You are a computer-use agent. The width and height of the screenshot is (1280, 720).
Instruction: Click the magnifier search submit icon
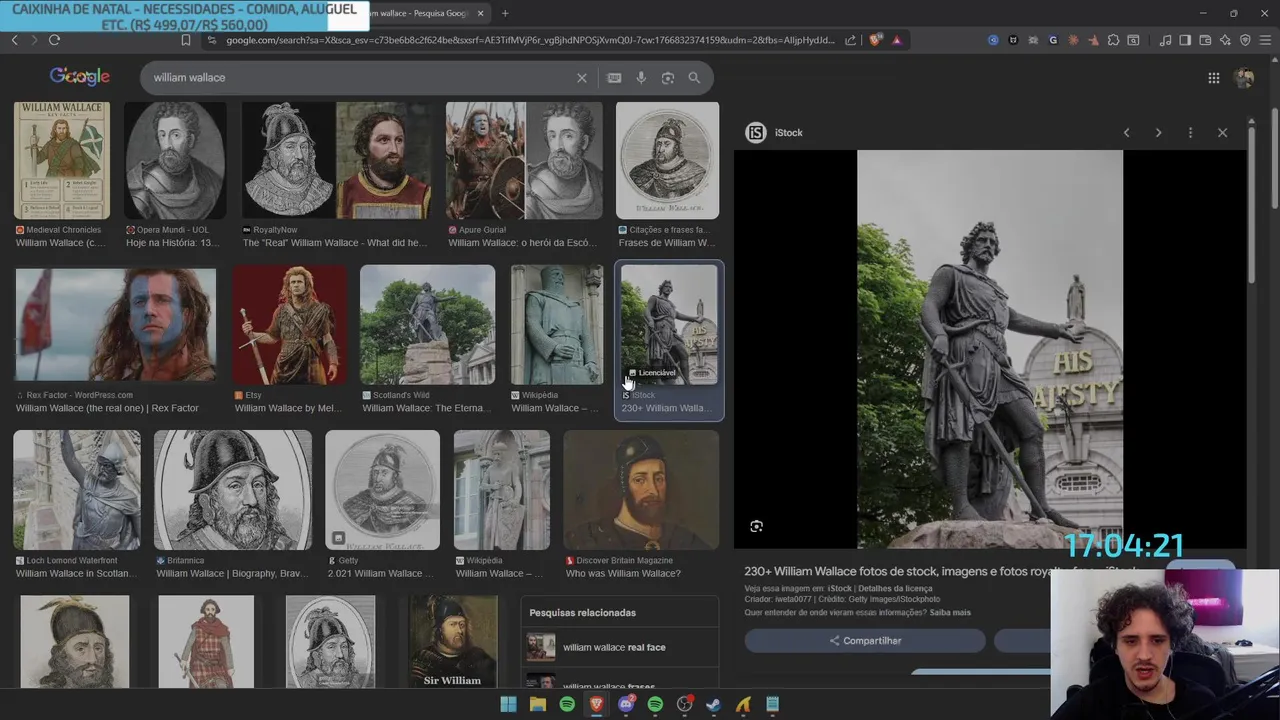coord(694,78)
